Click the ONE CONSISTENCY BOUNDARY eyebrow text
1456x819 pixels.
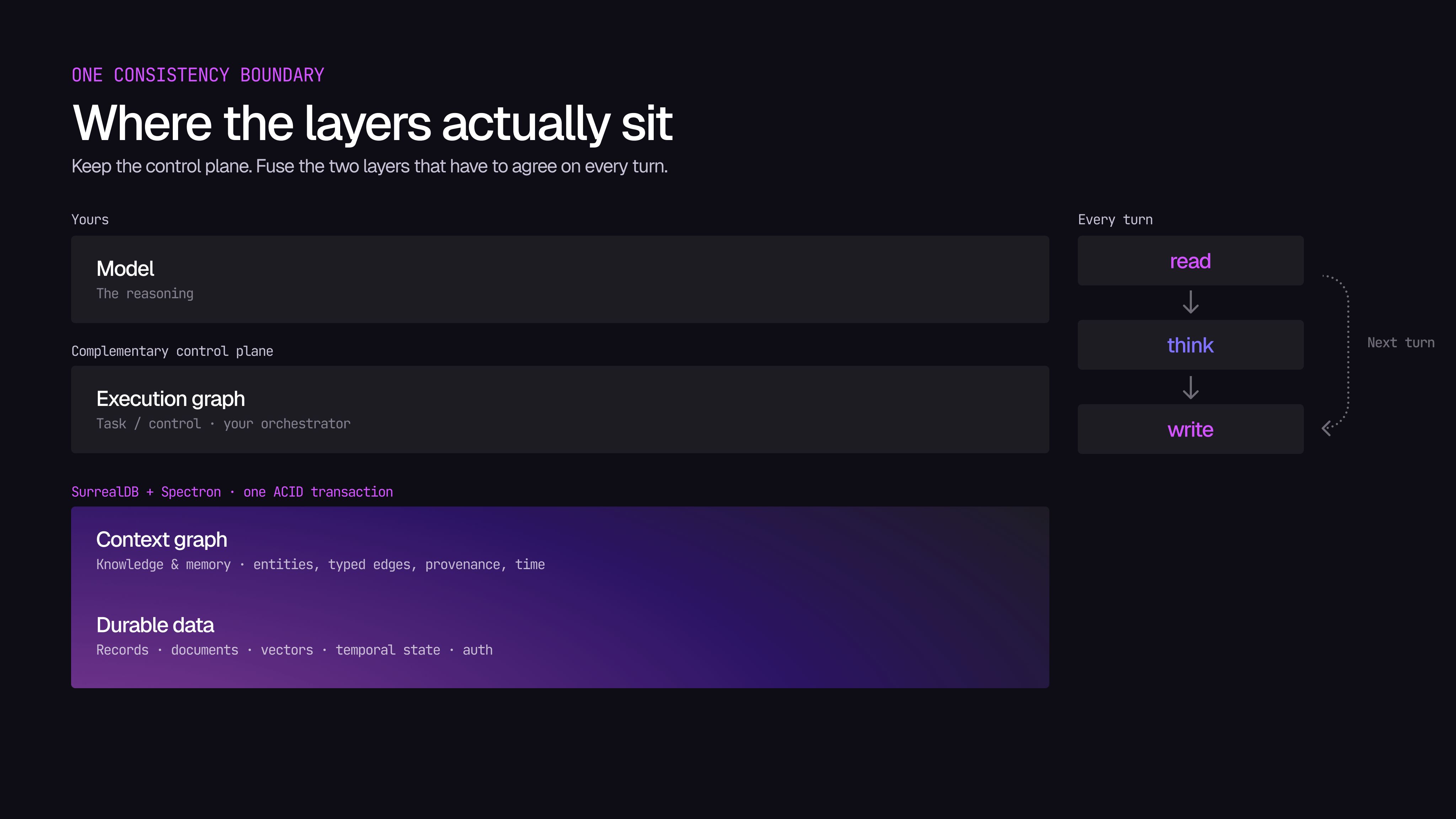(198, 75)
